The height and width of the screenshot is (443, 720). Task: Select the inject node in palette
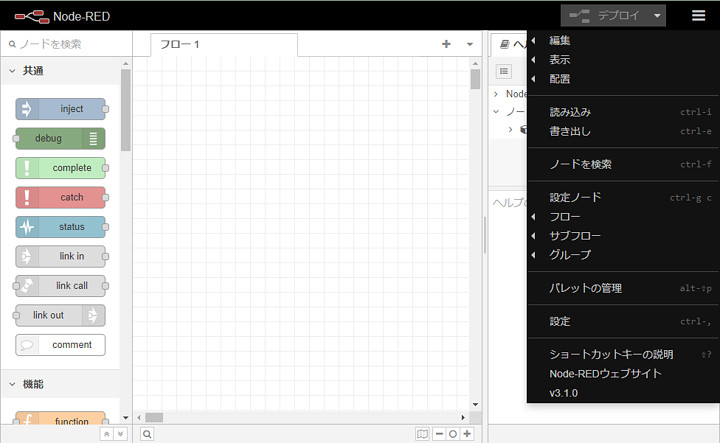click(61, 109)
